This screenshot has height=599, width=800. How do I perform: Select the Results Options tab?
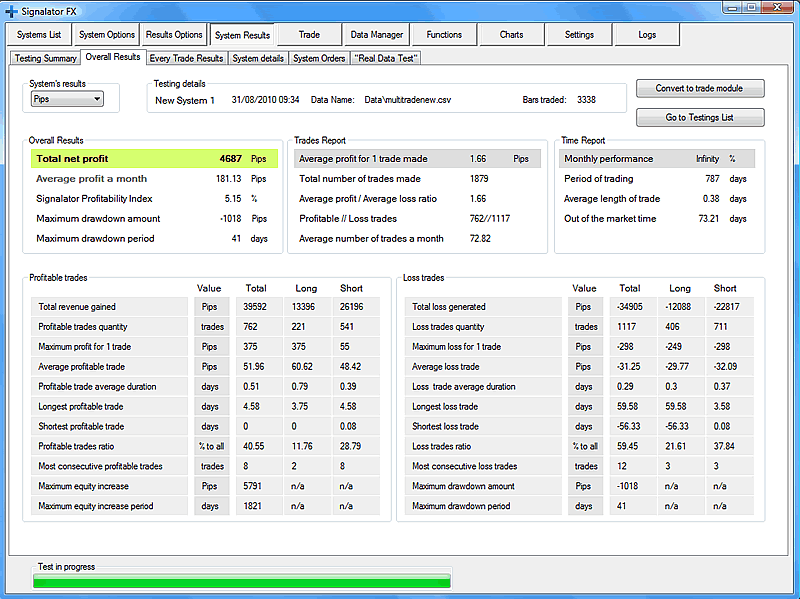[174, 35]
